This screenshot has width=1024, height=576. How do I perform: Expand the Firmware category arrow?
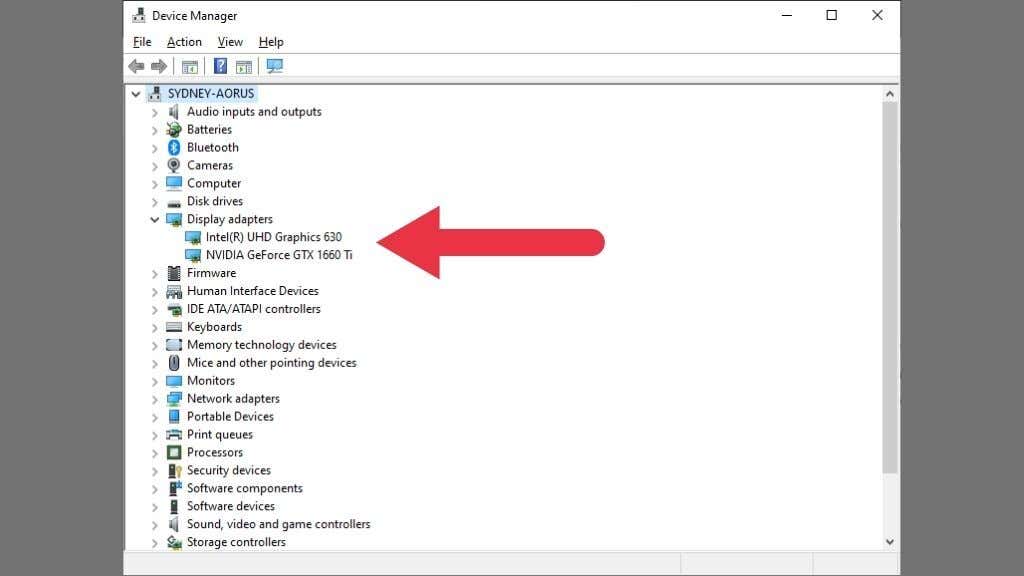(x=155, y=274)
